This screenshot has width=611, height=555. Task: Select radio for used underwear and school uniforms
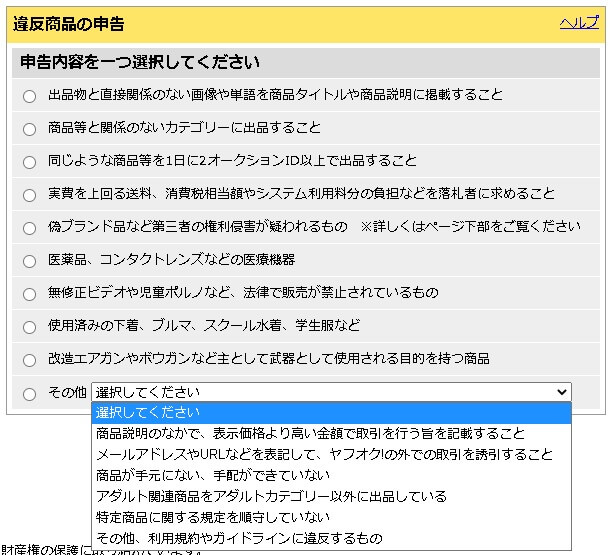(x=29, y=327)
